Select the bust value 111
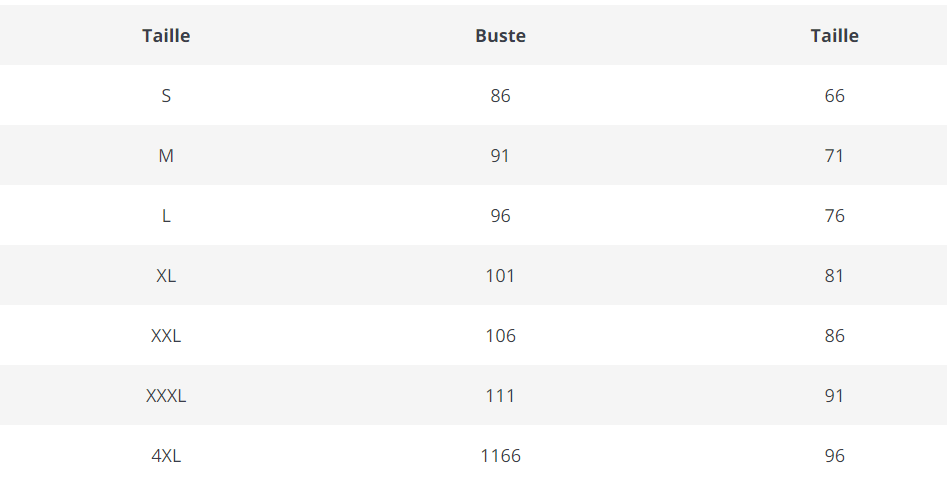Viewport: 947px width, 495px height. point(500,396)
